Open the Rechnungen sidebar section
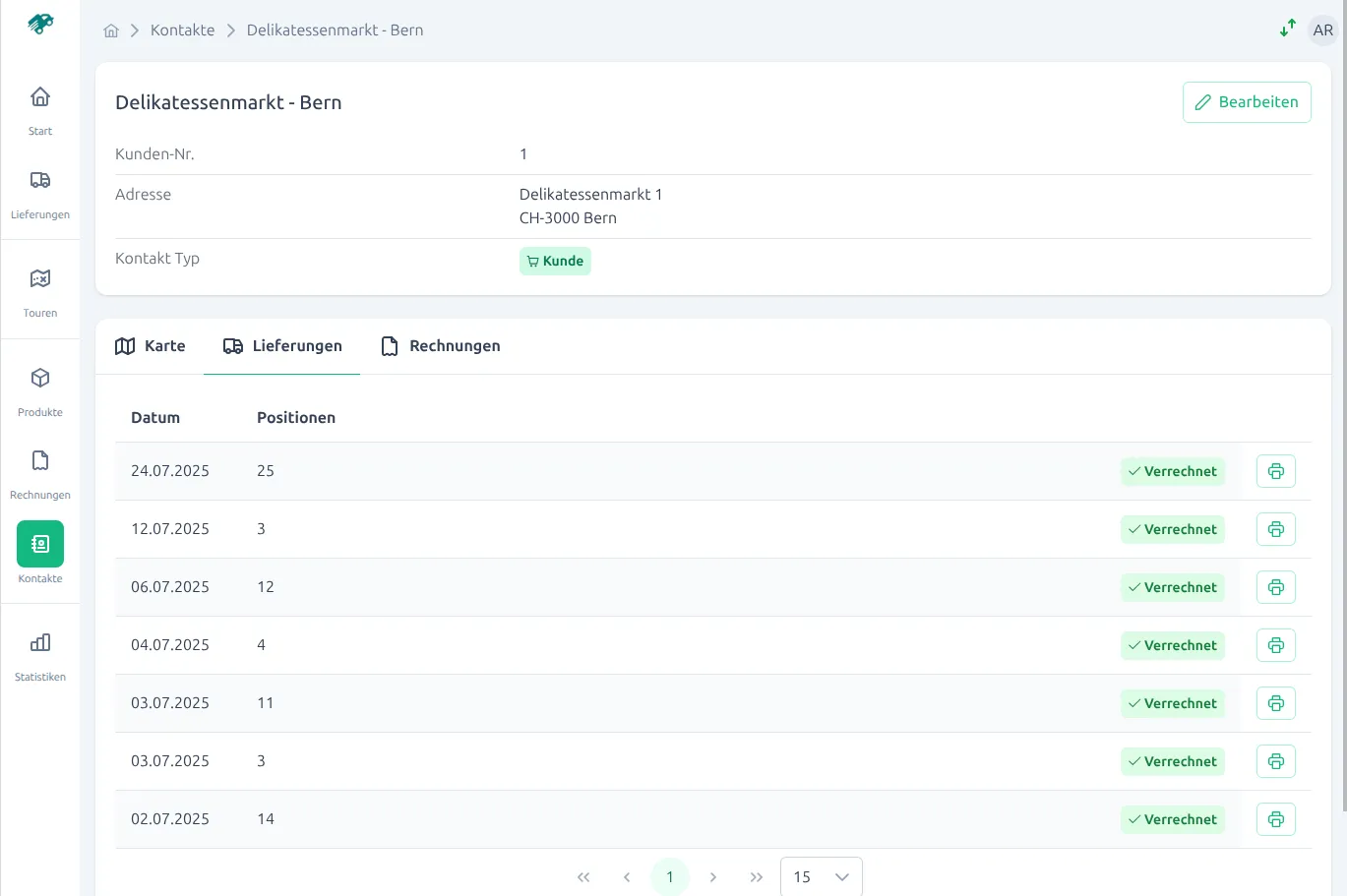The image size is (1347, 896). [x=39, y=470]
